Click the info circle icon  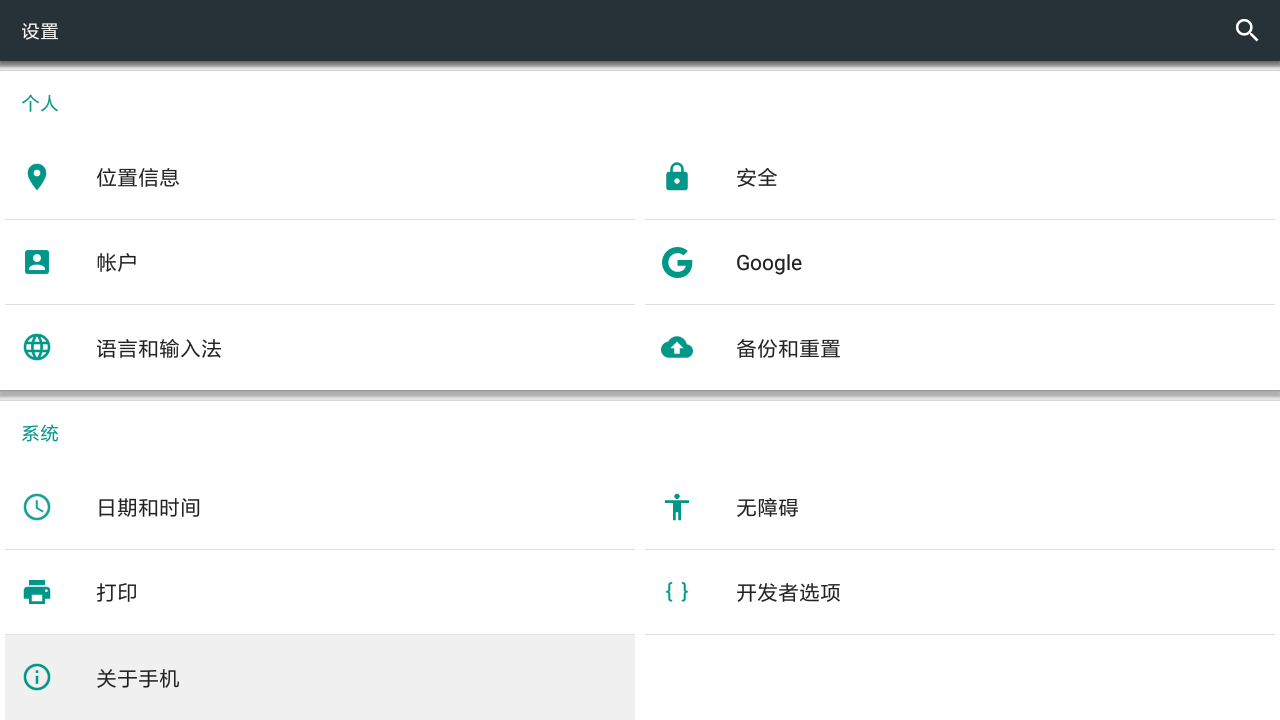point(37,677)
